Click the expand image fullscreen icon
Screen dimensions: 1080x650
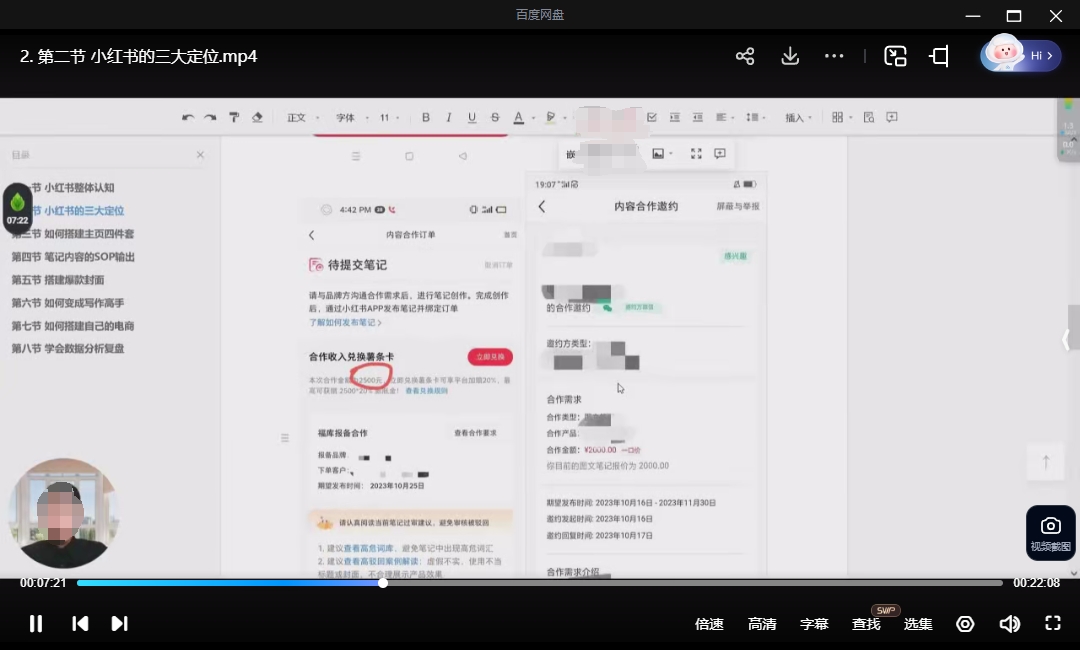point(696,154)
